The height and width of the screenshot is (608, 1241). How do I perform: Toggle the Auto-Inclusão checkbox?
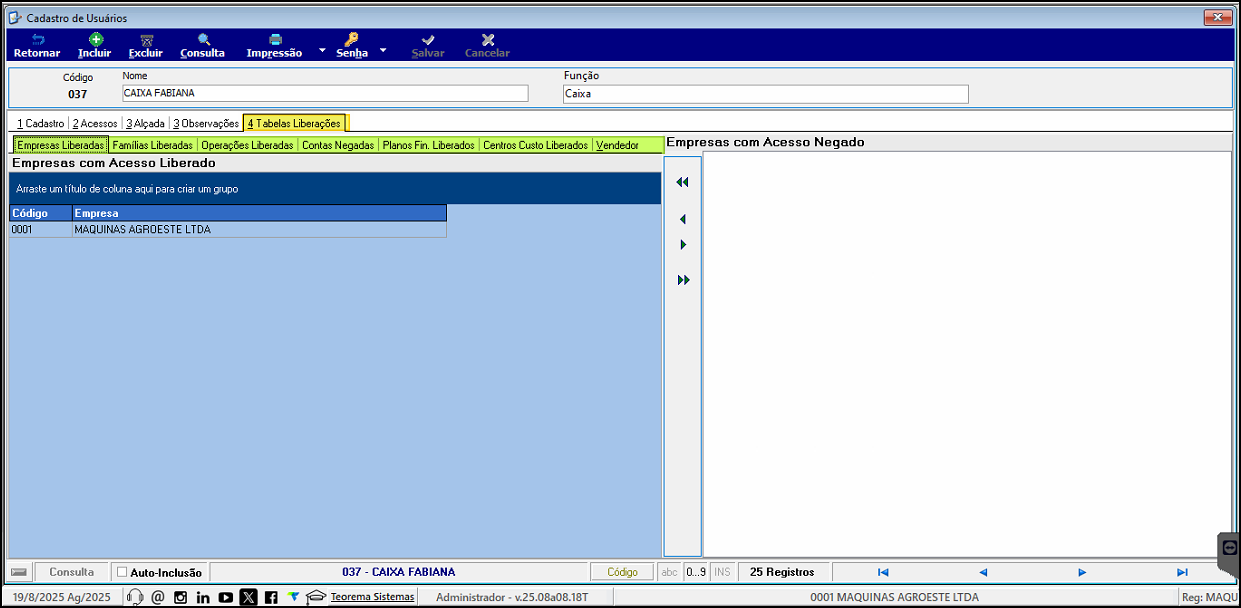click(x=123, y=573)
